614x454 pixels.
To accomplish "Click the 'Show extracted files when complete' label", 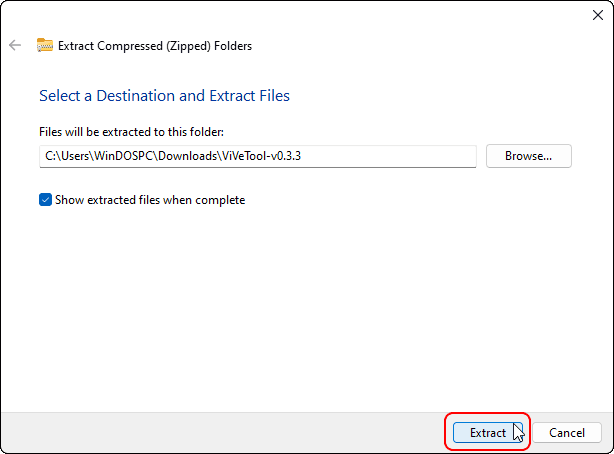I will coord(149,199).
